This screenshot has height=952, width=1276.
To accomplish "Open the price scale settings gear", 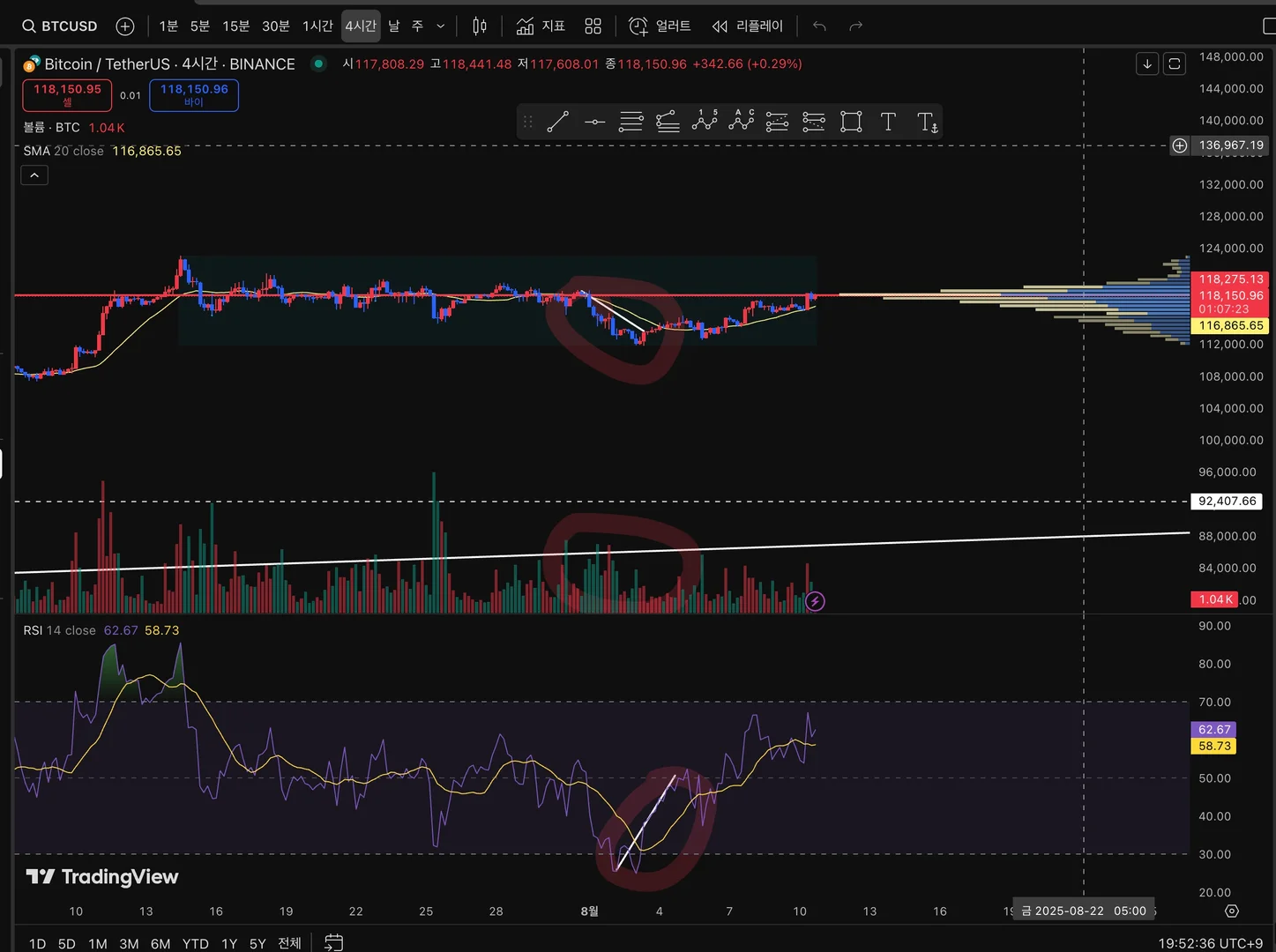I will point(1232,911).
